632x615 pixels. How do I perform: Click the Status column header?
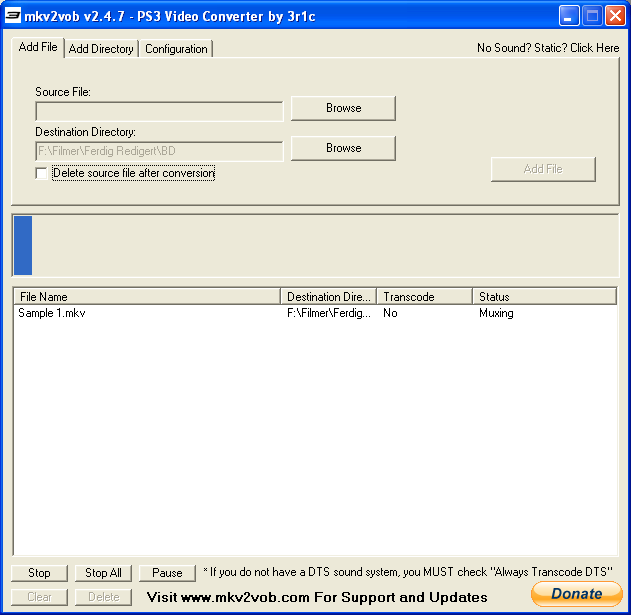[545, 297]
